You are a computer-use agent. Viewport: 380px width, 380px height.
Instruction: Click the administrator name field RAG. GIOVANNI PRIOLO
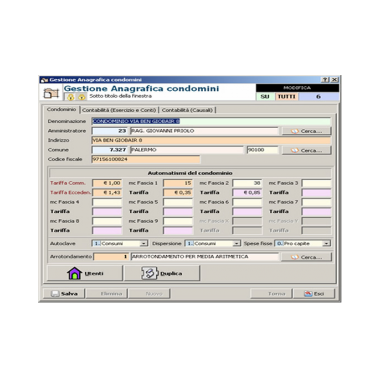point(204,131)
